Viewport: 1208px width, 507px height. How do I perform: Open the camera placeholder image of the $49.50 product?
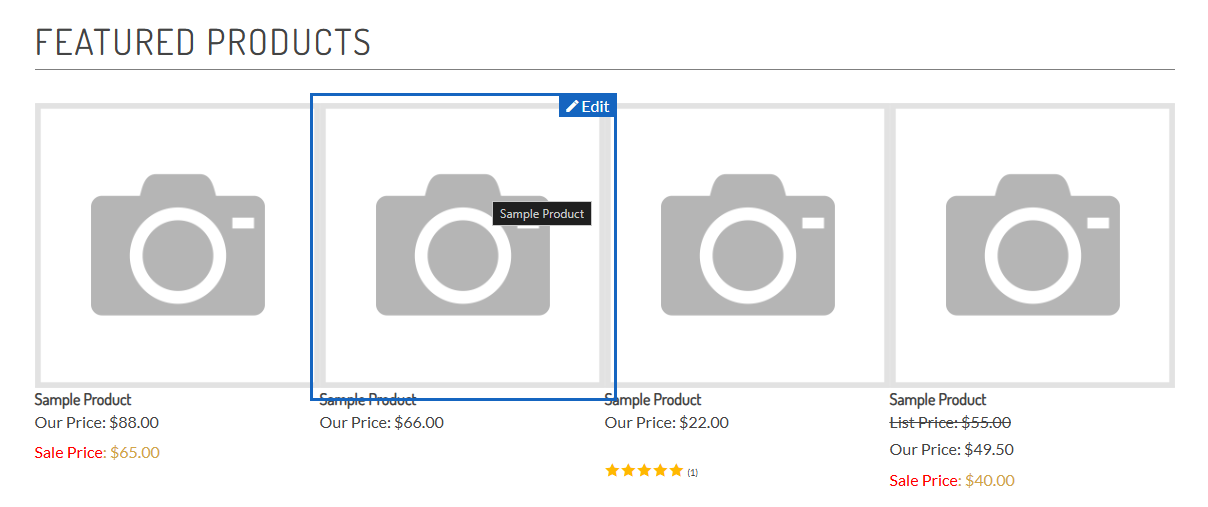tap(1032, 245)
